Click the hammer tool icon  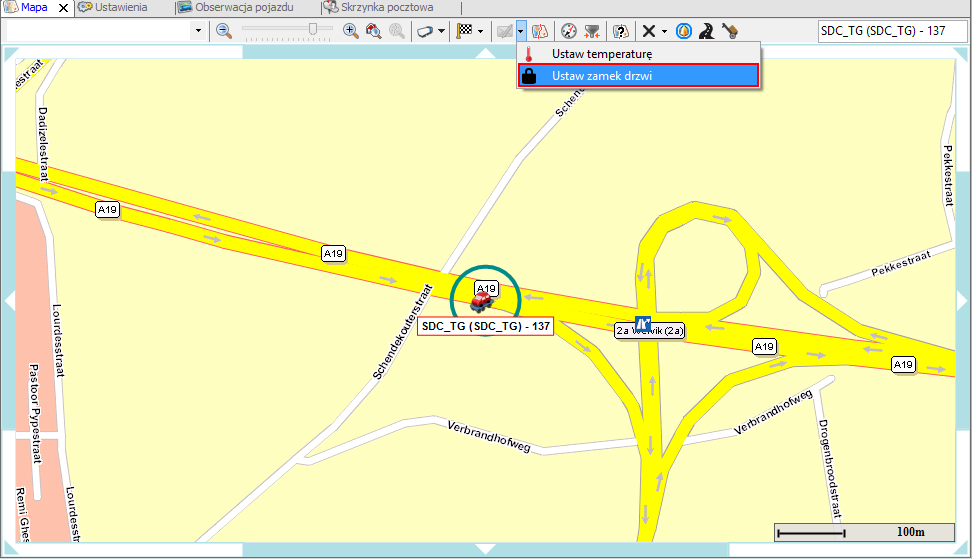[729, 31]
